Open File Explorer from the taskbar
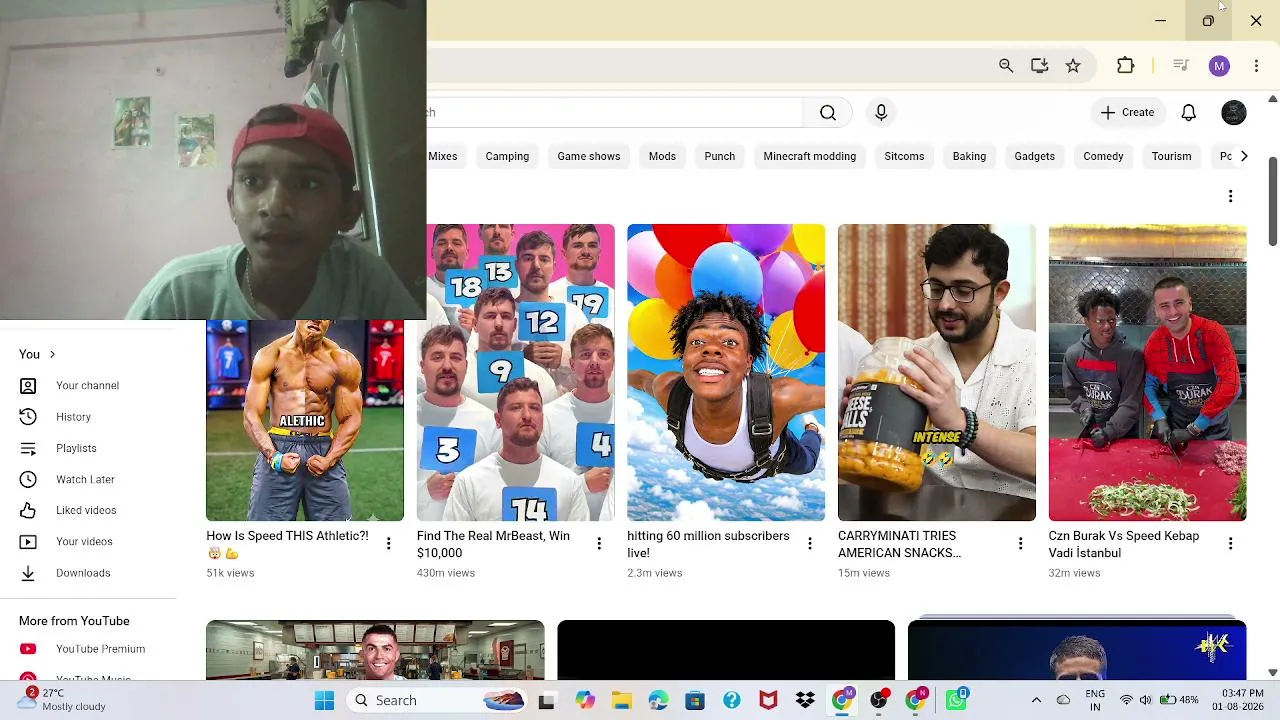 (x=621, y=701)
